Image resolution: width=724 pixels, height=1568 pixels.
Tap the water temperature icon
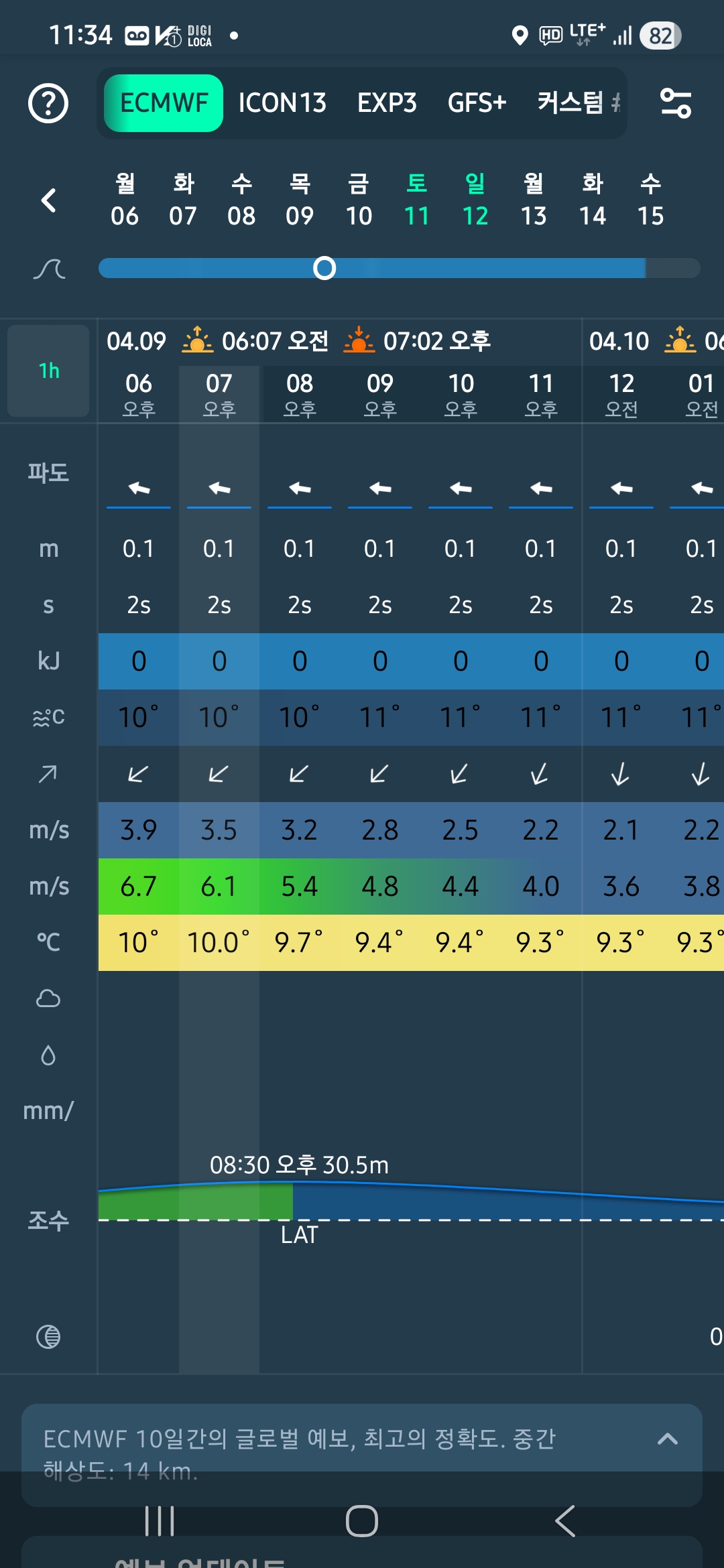pos(48,718)
